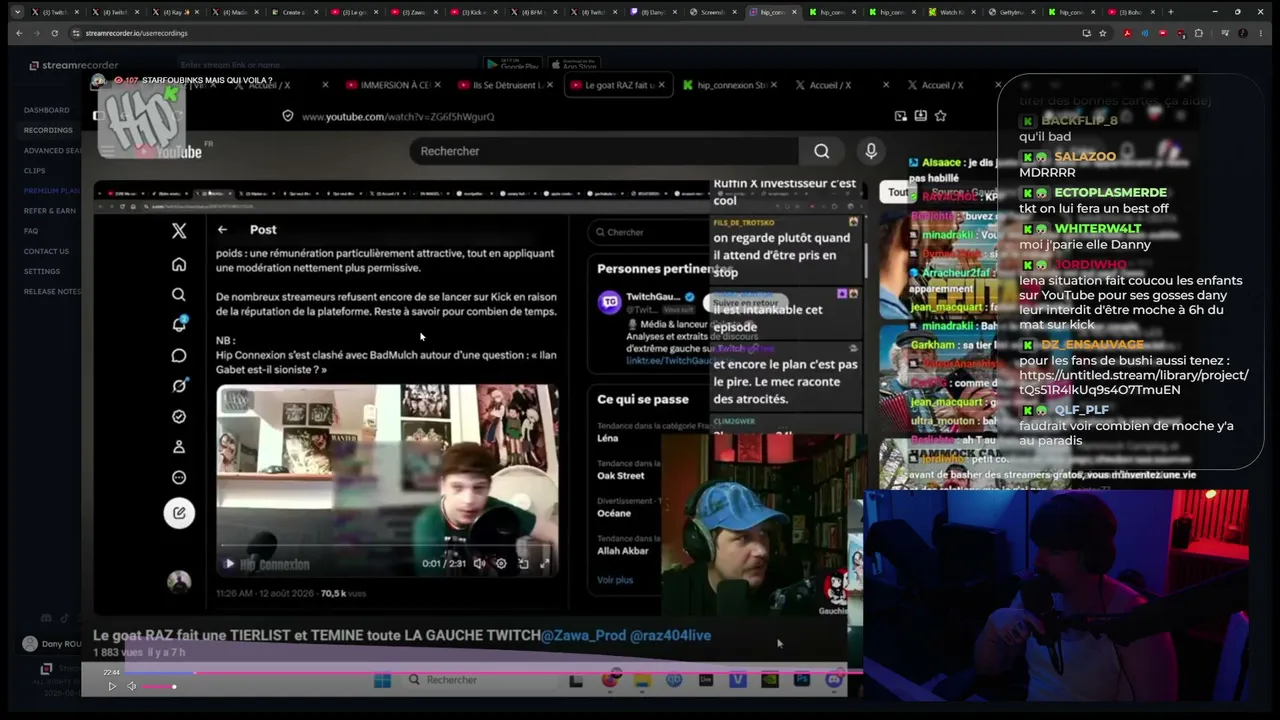Open the Voir plus link under trends
Screen dimensions: 1280x720
coord(615,580)
